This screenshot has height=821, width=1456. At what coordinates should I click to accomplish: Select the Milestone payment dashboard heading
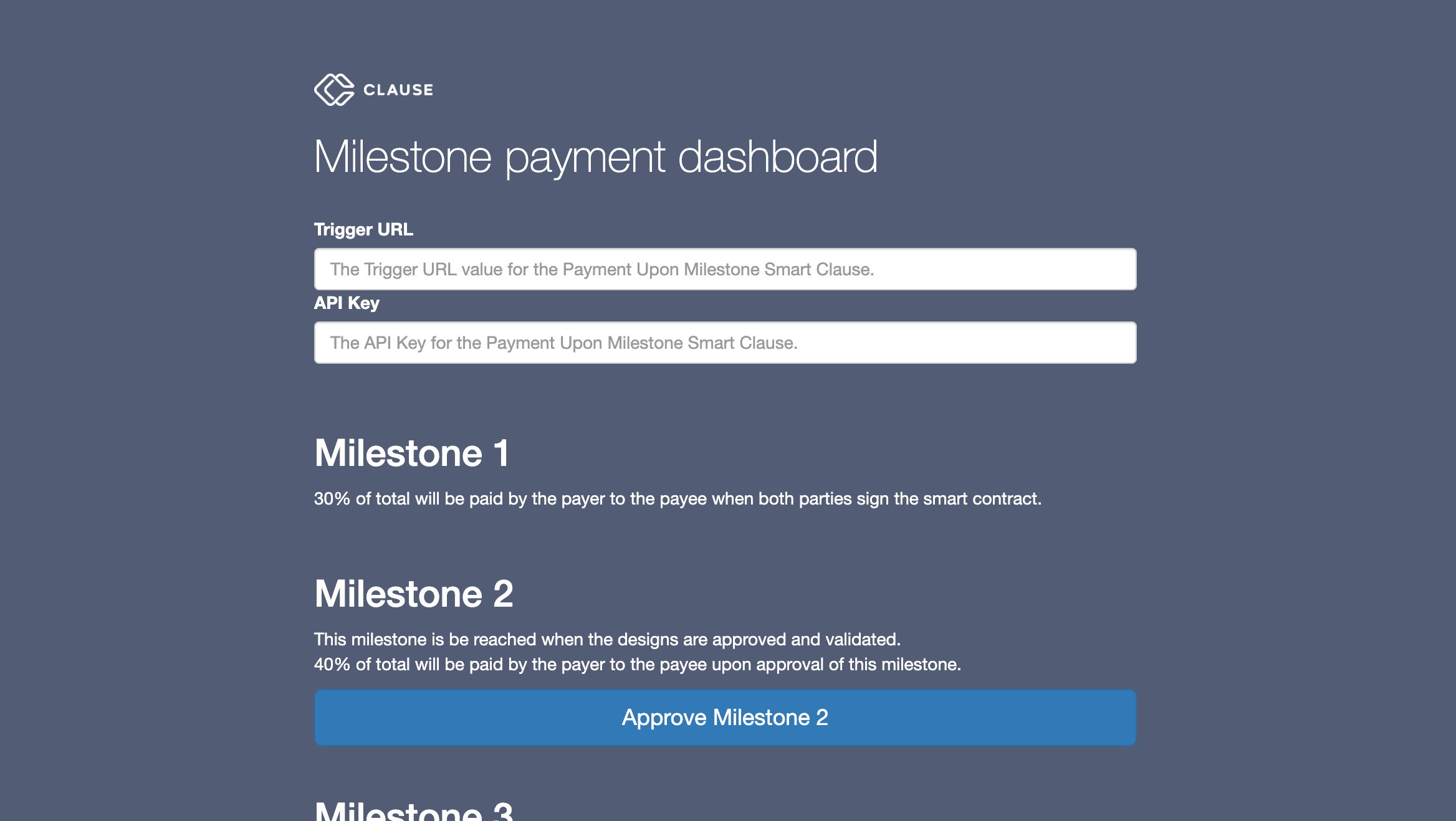[x=596, y=159]
